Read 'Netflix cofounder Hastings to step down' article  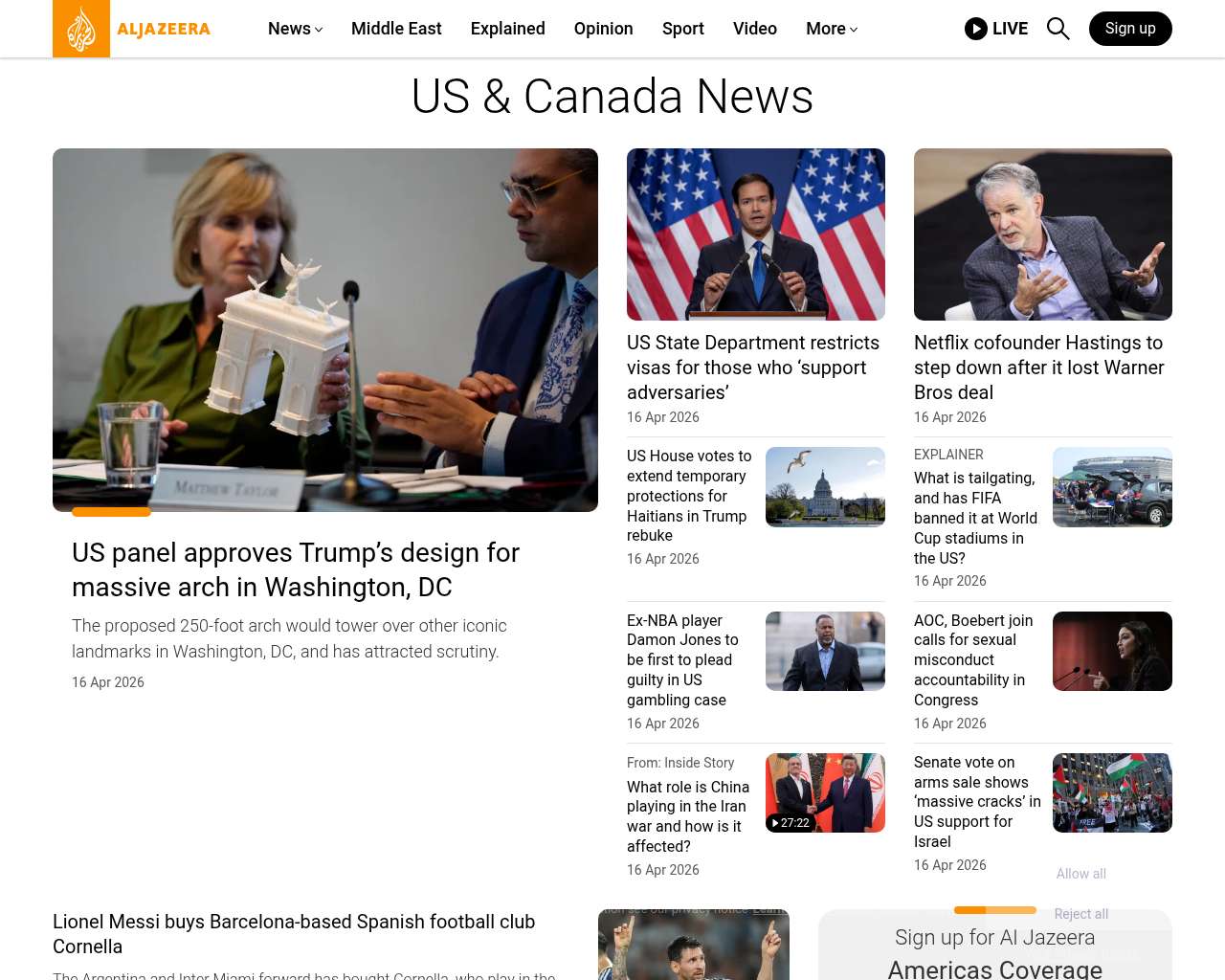1039,367
